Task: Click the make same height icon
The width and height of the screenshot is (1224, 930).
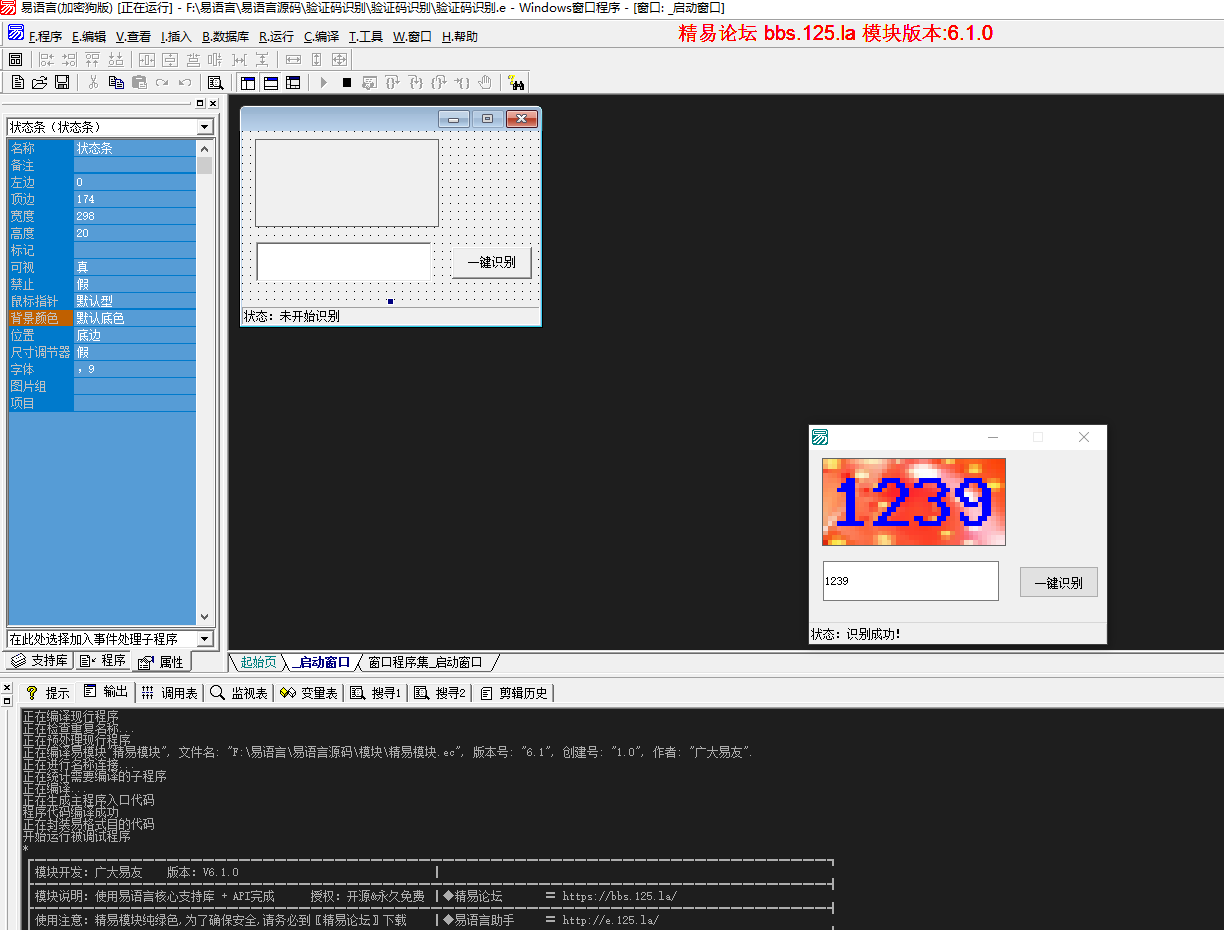Action: [x=316, y=60]
